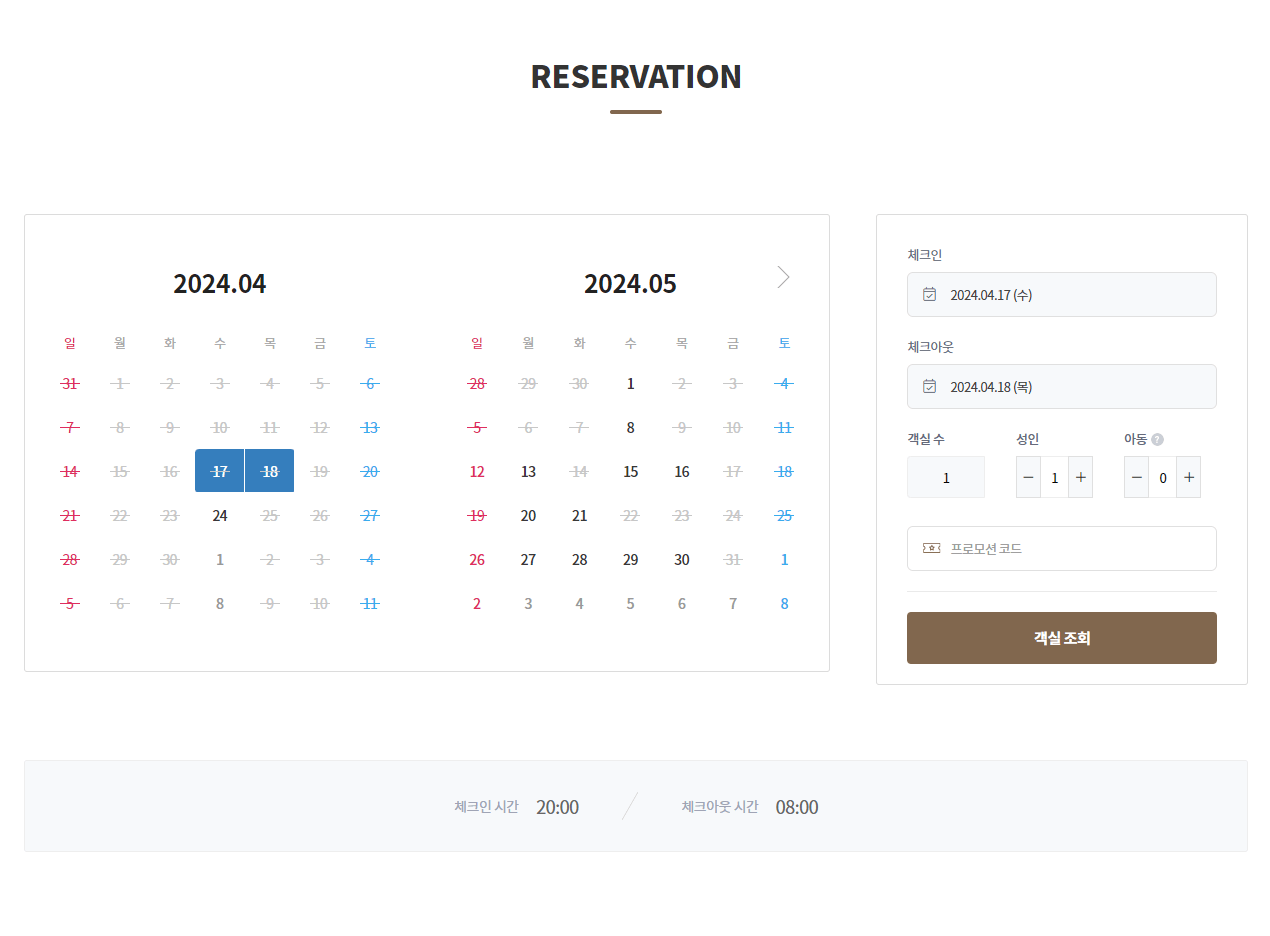Click the check-in time value 20:00

(x=557, y=807)
